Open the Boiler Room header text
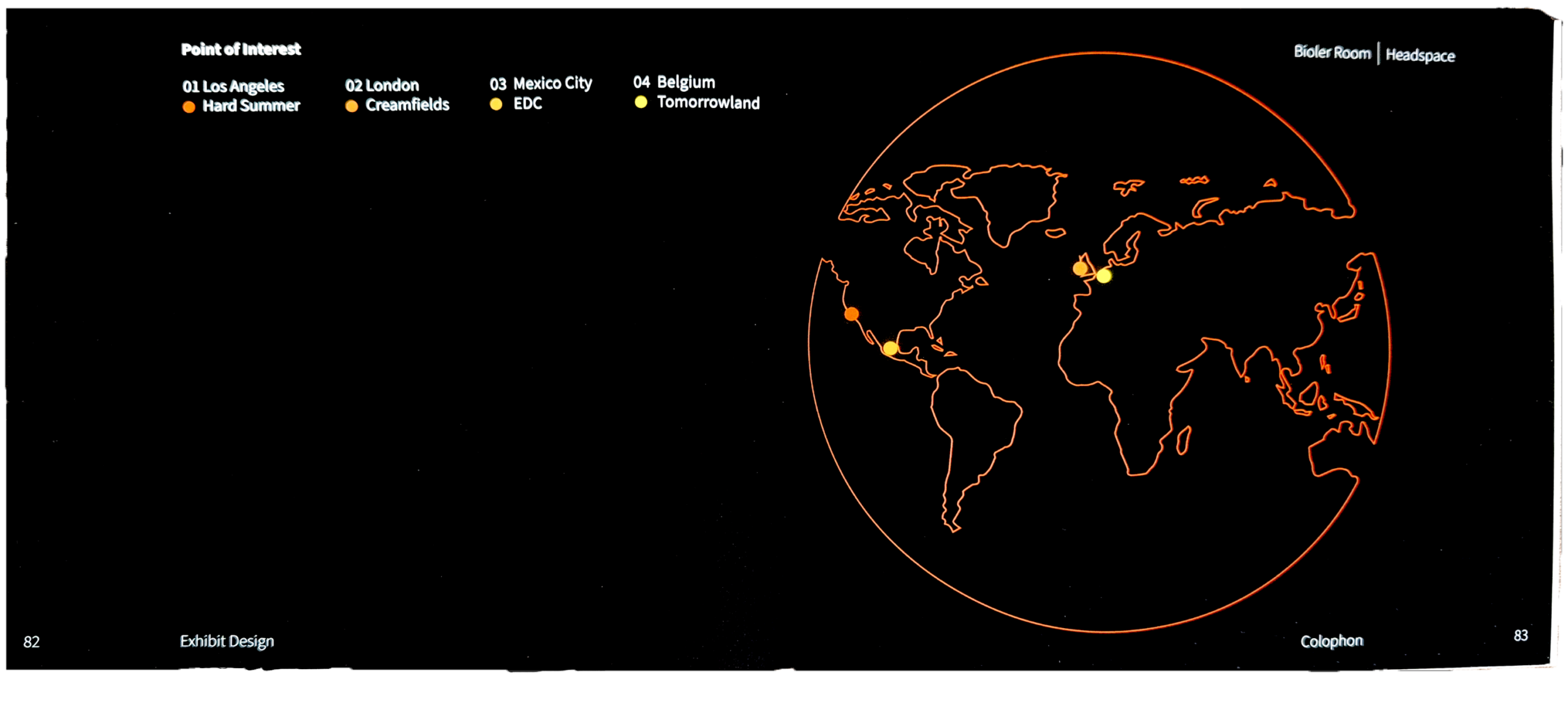The image size is (1568, 703). click(1332, 53)
